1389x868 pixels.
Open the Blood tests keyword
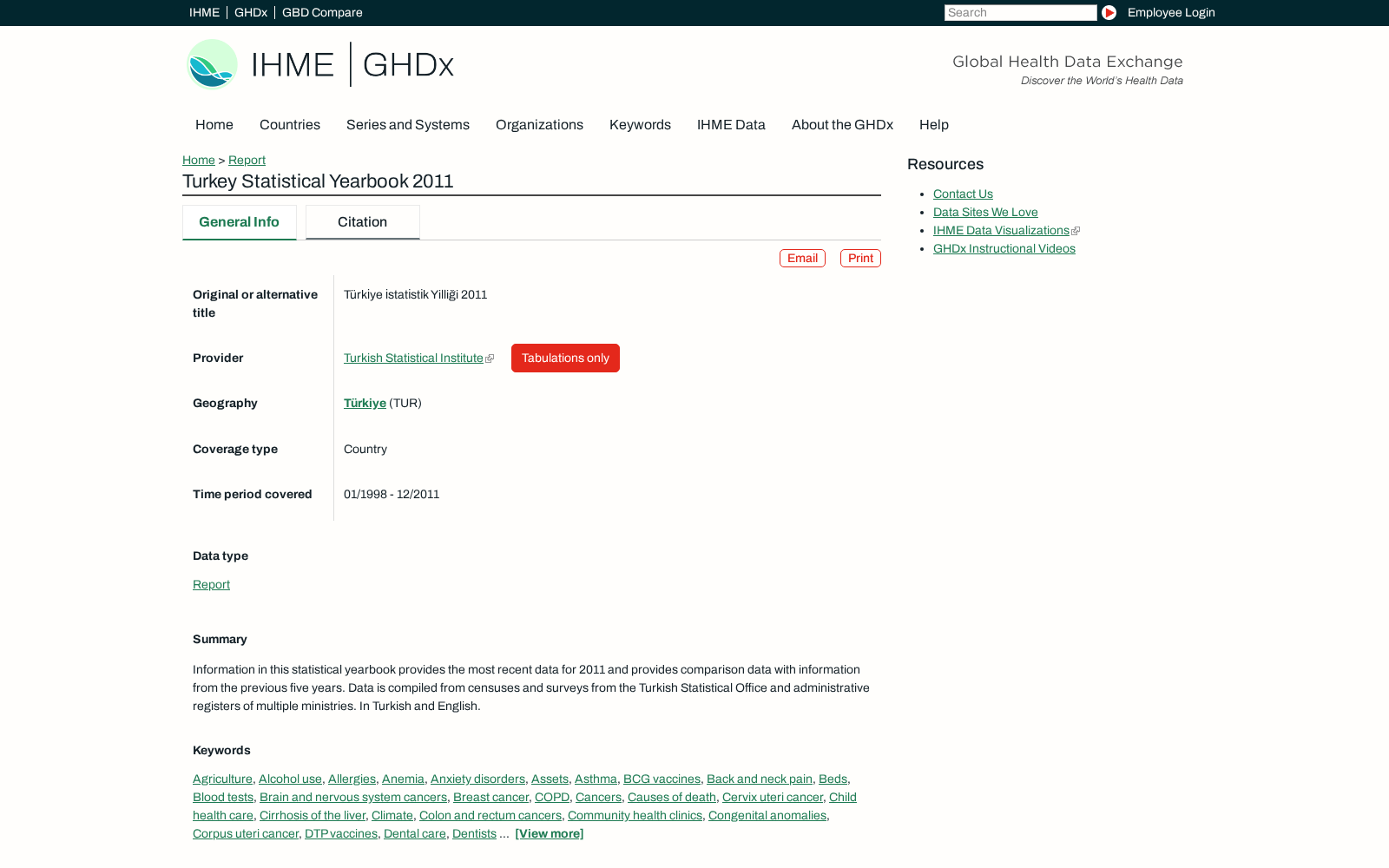pyautogui.click(x=223, y=798)
